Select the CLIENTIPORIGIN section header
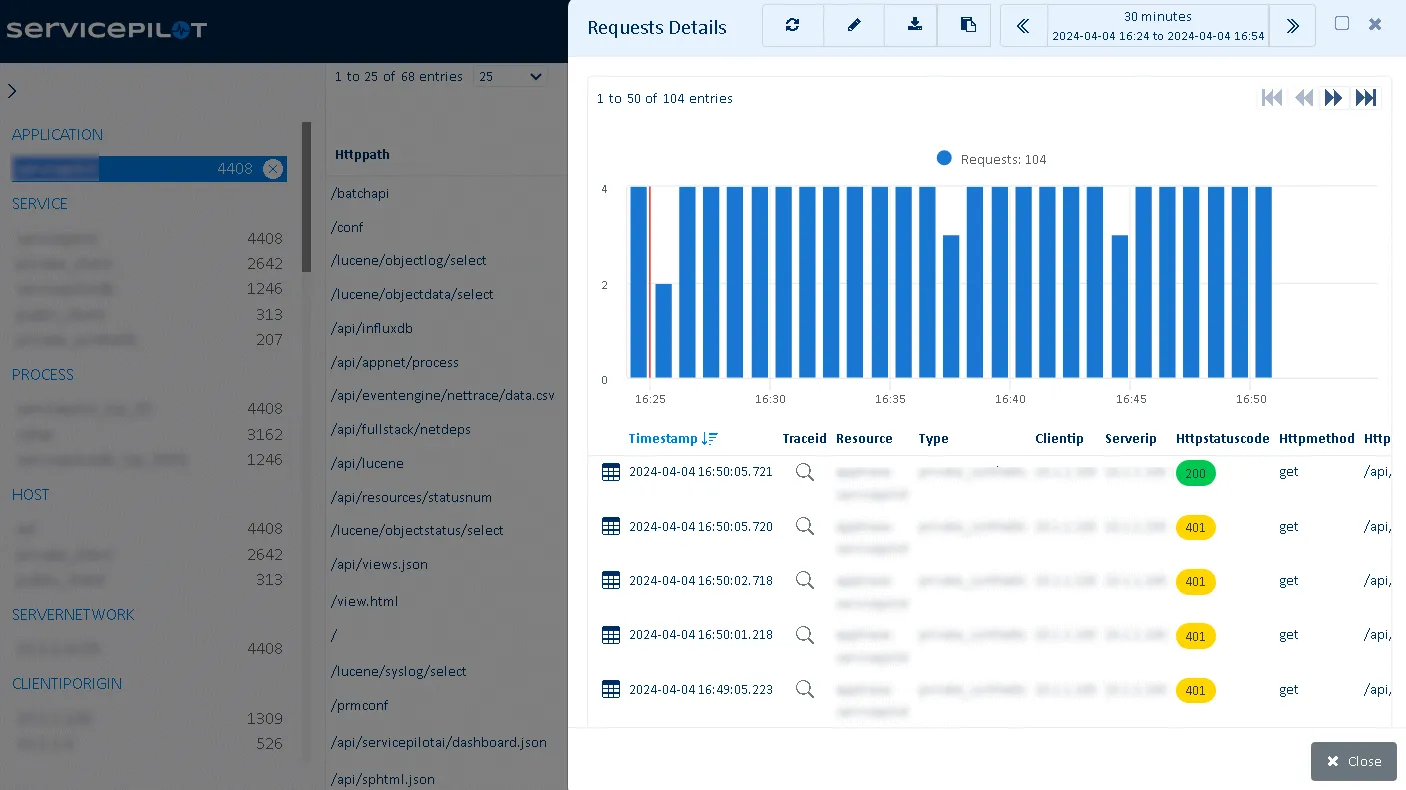 67,683
